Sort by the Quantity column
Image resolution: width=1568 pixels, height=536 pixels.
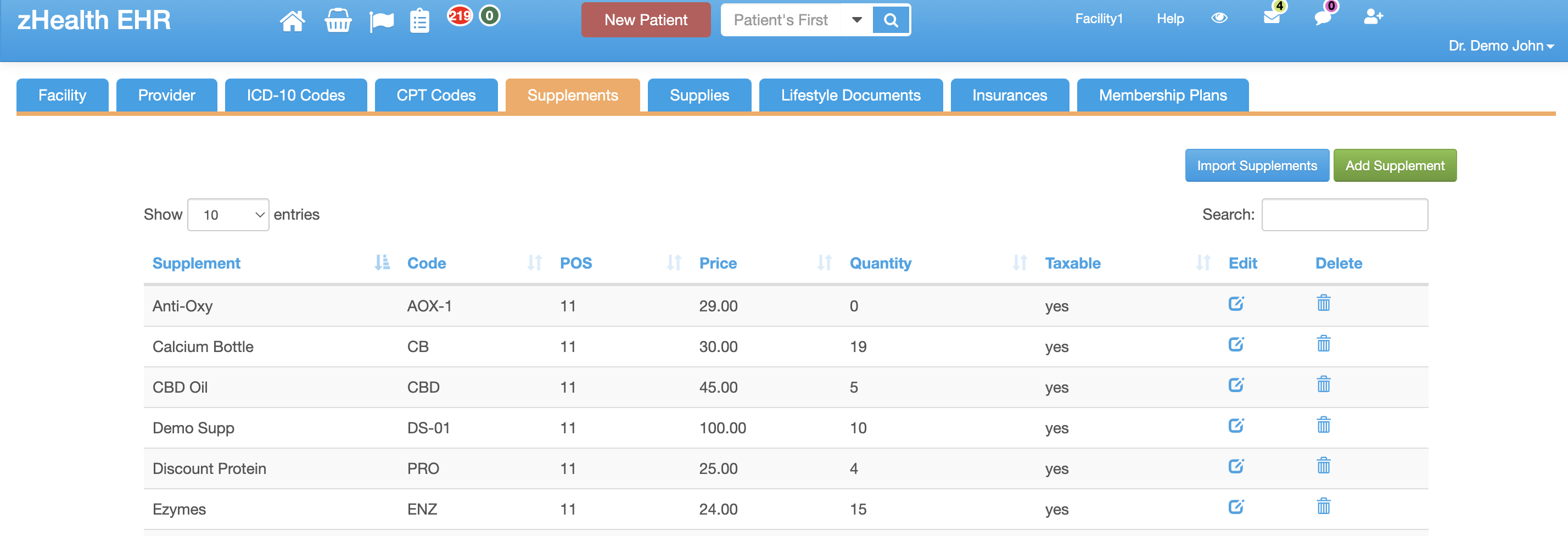coord(939,263)
